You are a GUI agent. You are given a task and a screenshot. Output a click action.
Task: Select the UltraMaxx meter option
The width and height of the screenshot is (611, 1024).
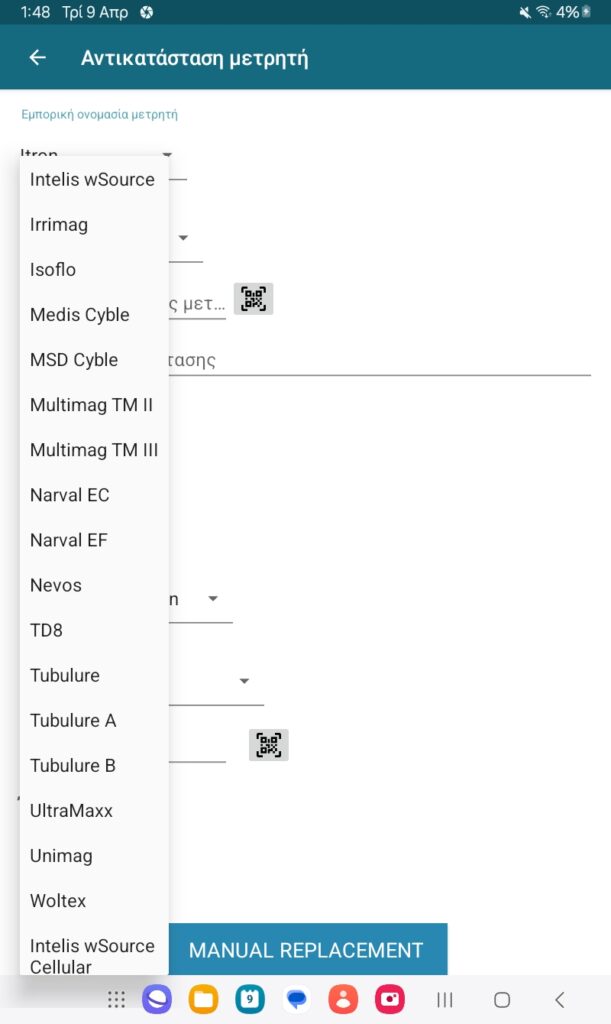point(72,811)
